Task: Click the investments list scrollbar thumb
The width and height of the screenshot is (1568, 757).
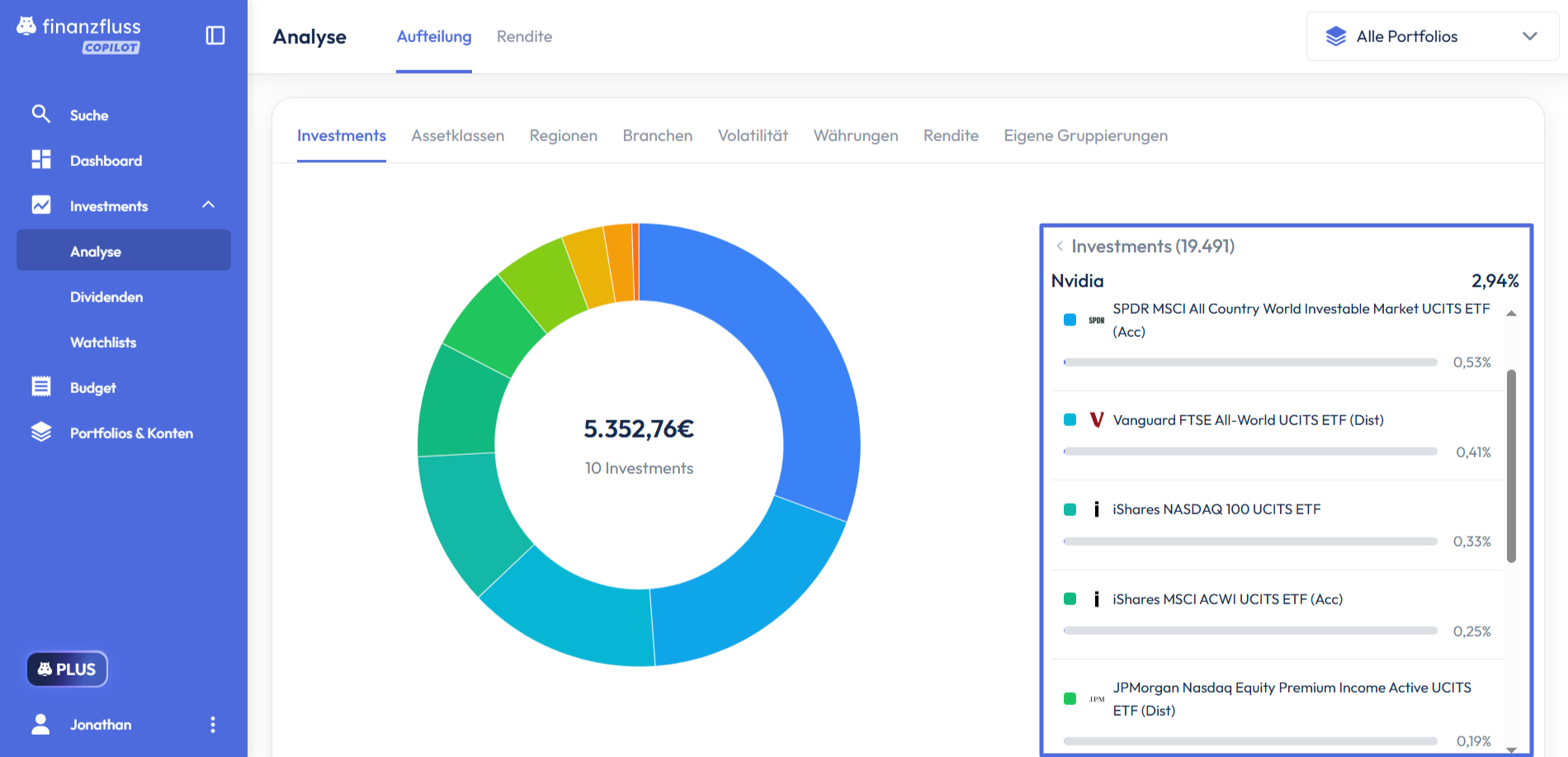Action: click(x=1511, y=466)
